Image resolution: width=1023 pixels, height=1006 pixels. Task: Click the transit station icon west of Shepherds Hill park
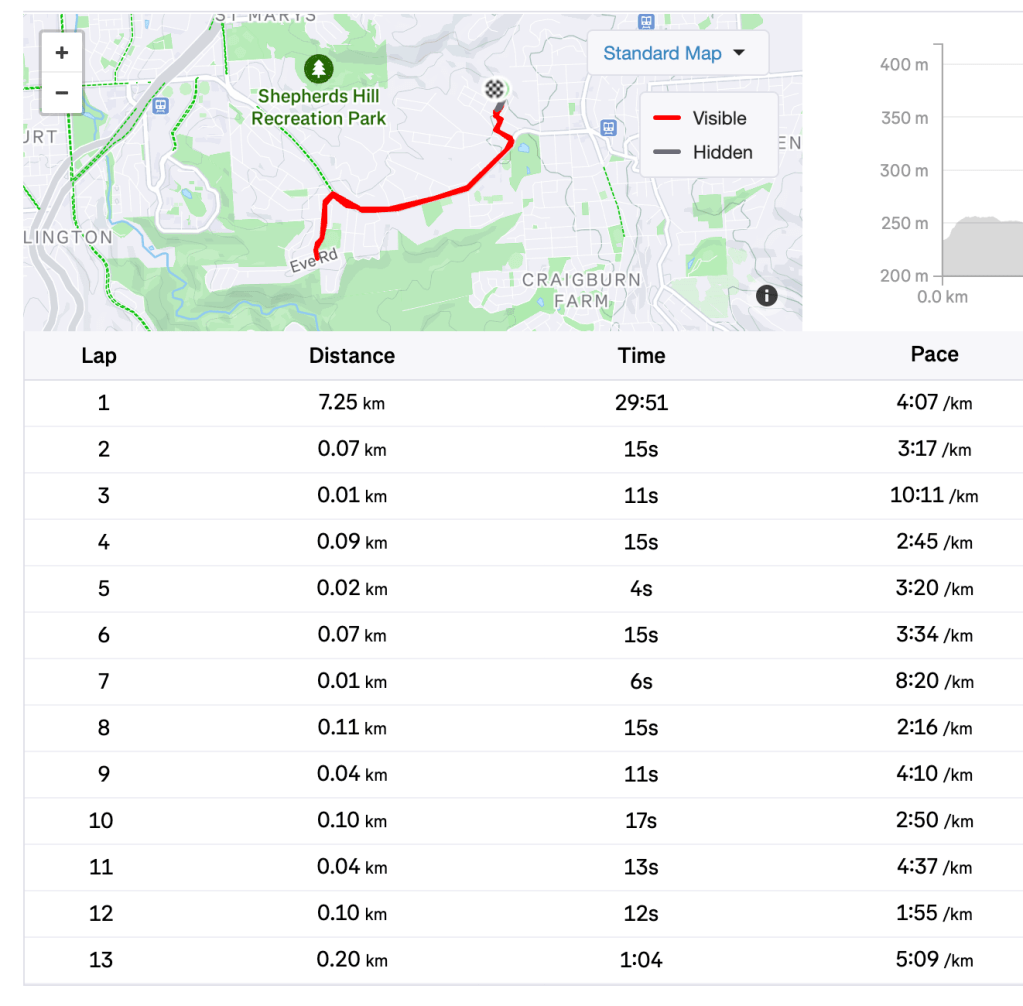(158, 104)
